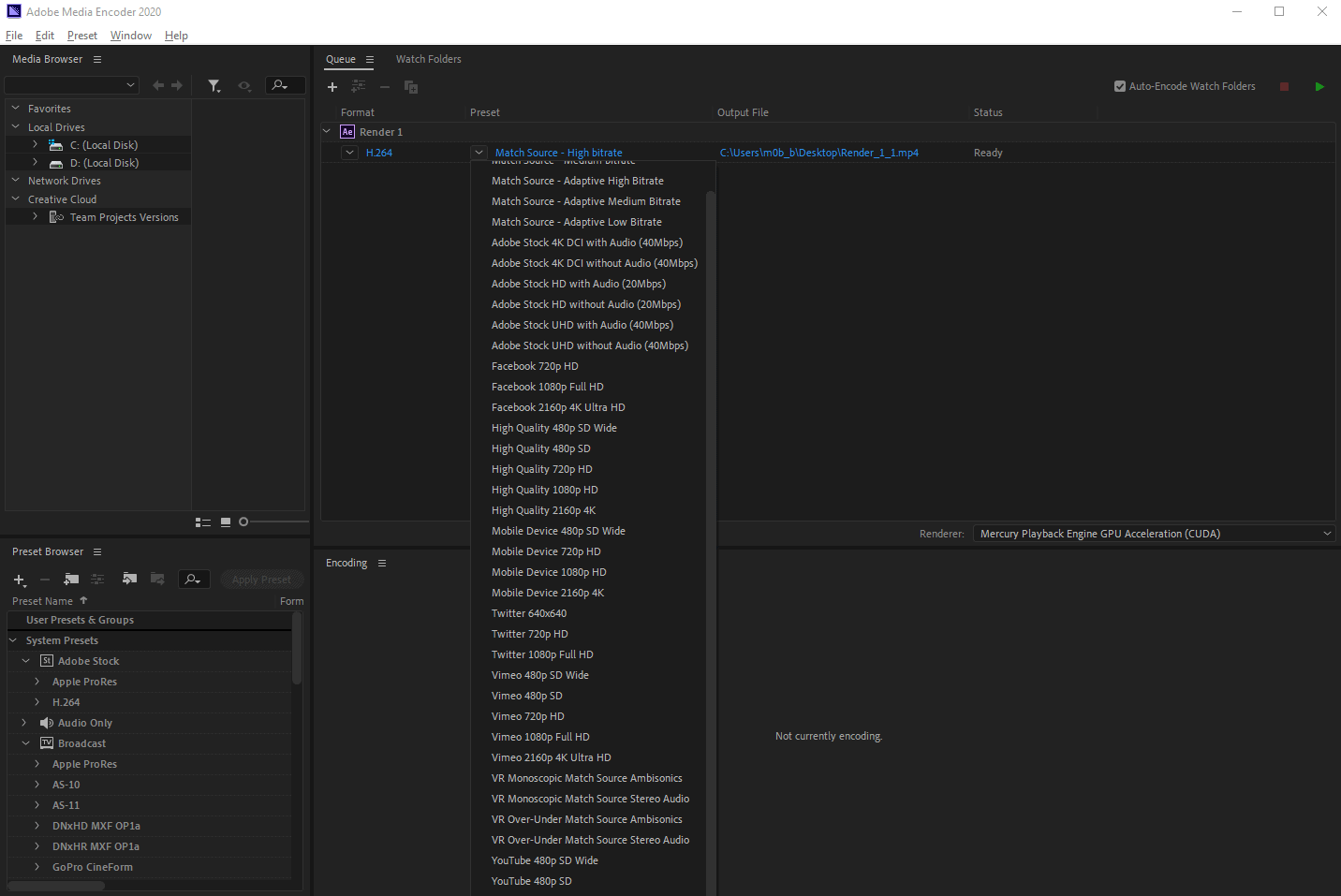Click the Media Browser forward arrow
The image size is (1341, 896).
point(177,85)
